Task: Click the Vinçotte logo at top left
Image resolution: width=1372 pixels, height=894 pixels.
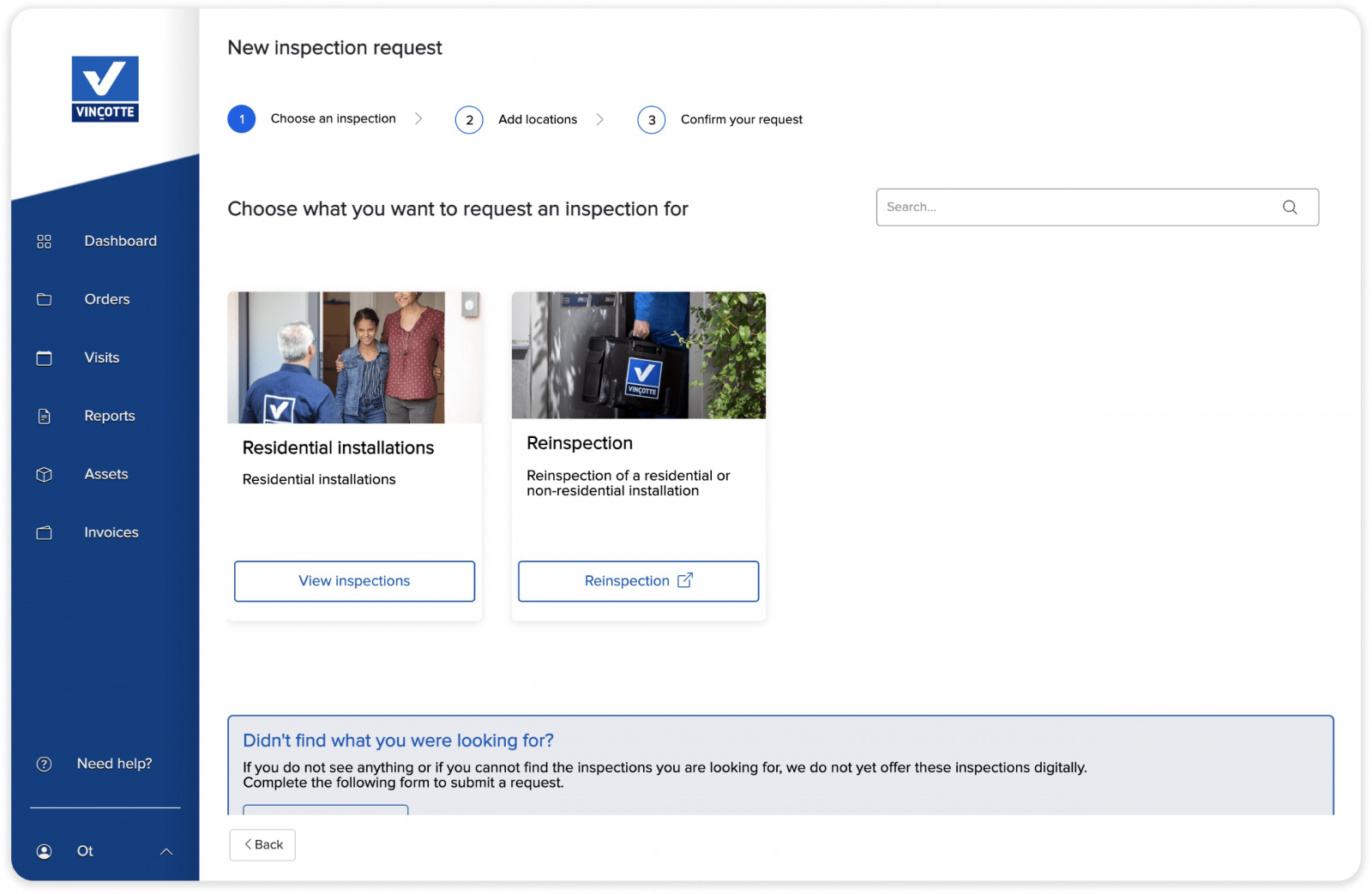Action: click(105, 89)
